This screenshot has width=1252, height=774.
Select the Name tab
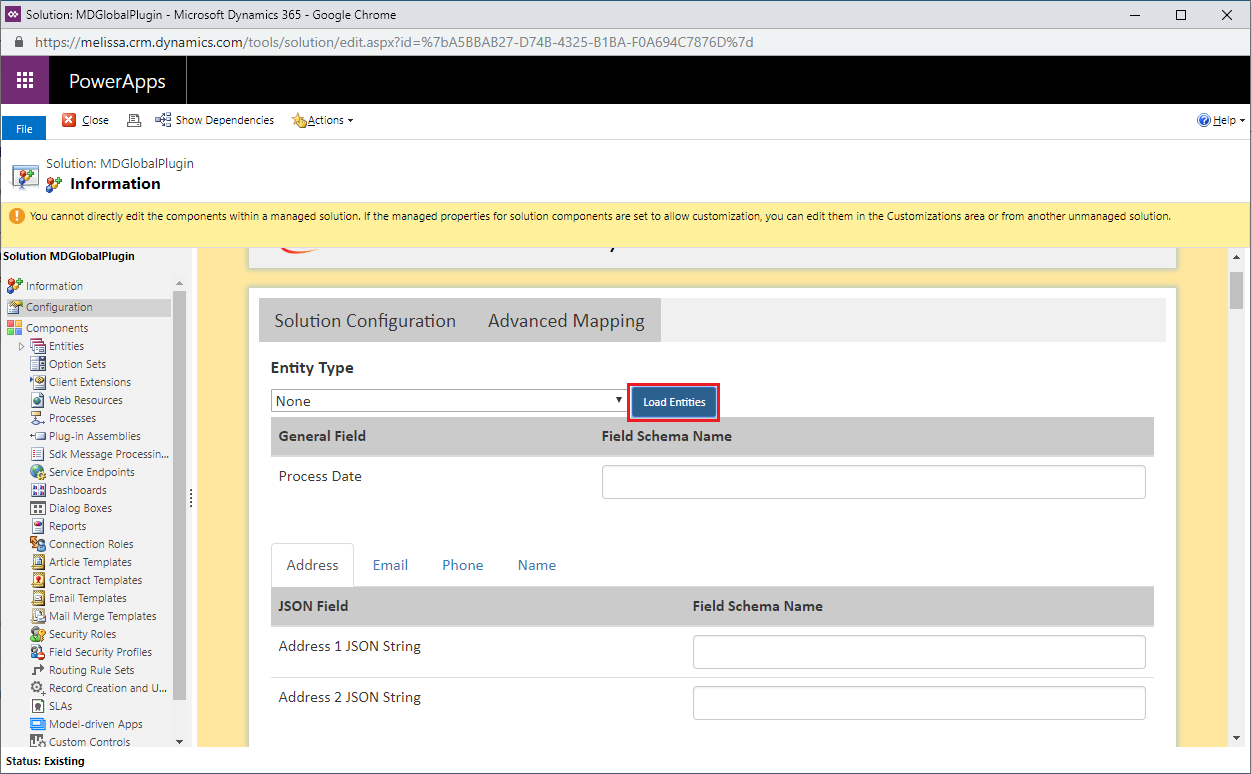point(537,565)
